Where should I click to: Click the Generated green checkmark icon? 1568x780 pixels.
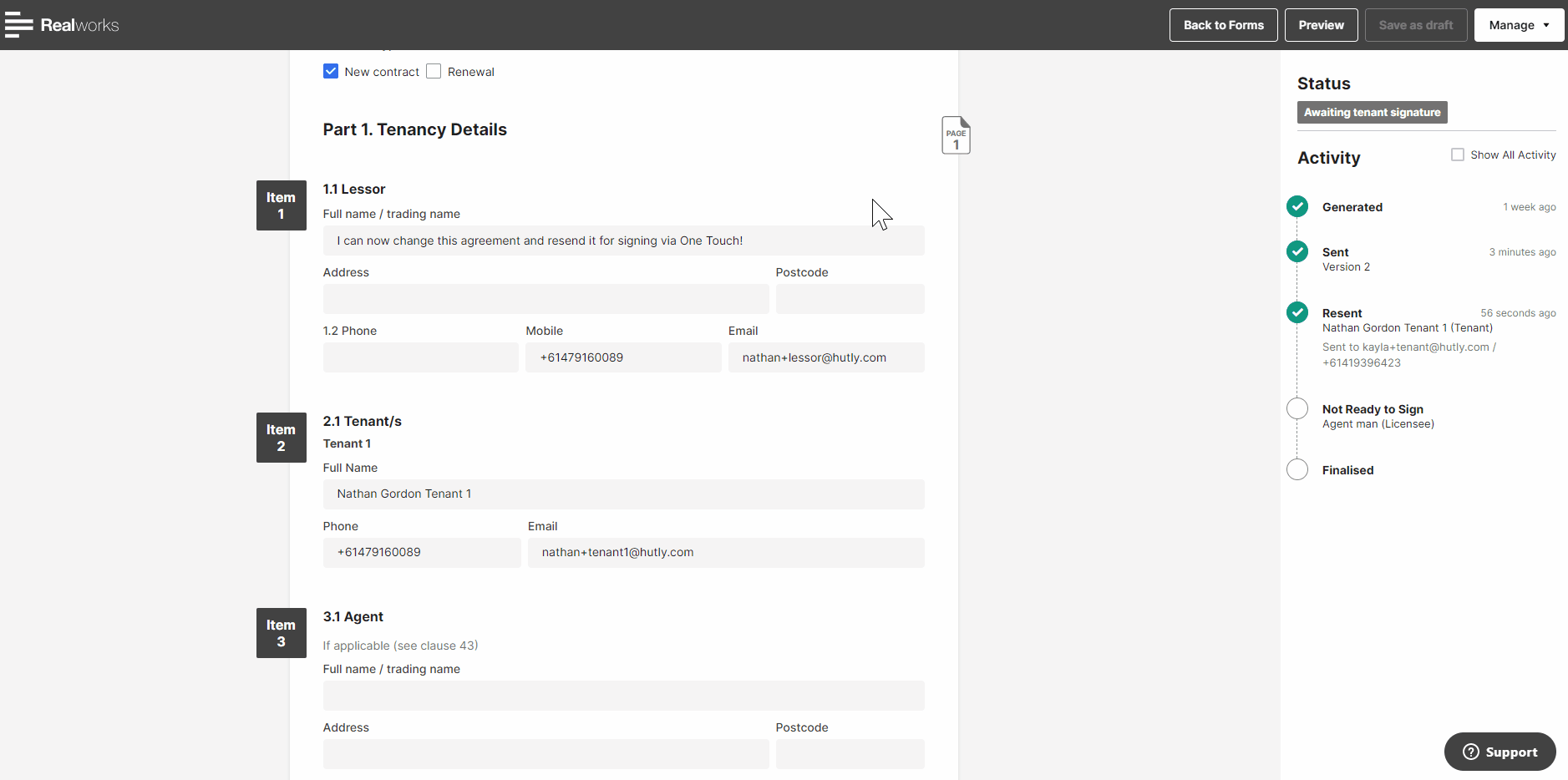click(1297, 206)
